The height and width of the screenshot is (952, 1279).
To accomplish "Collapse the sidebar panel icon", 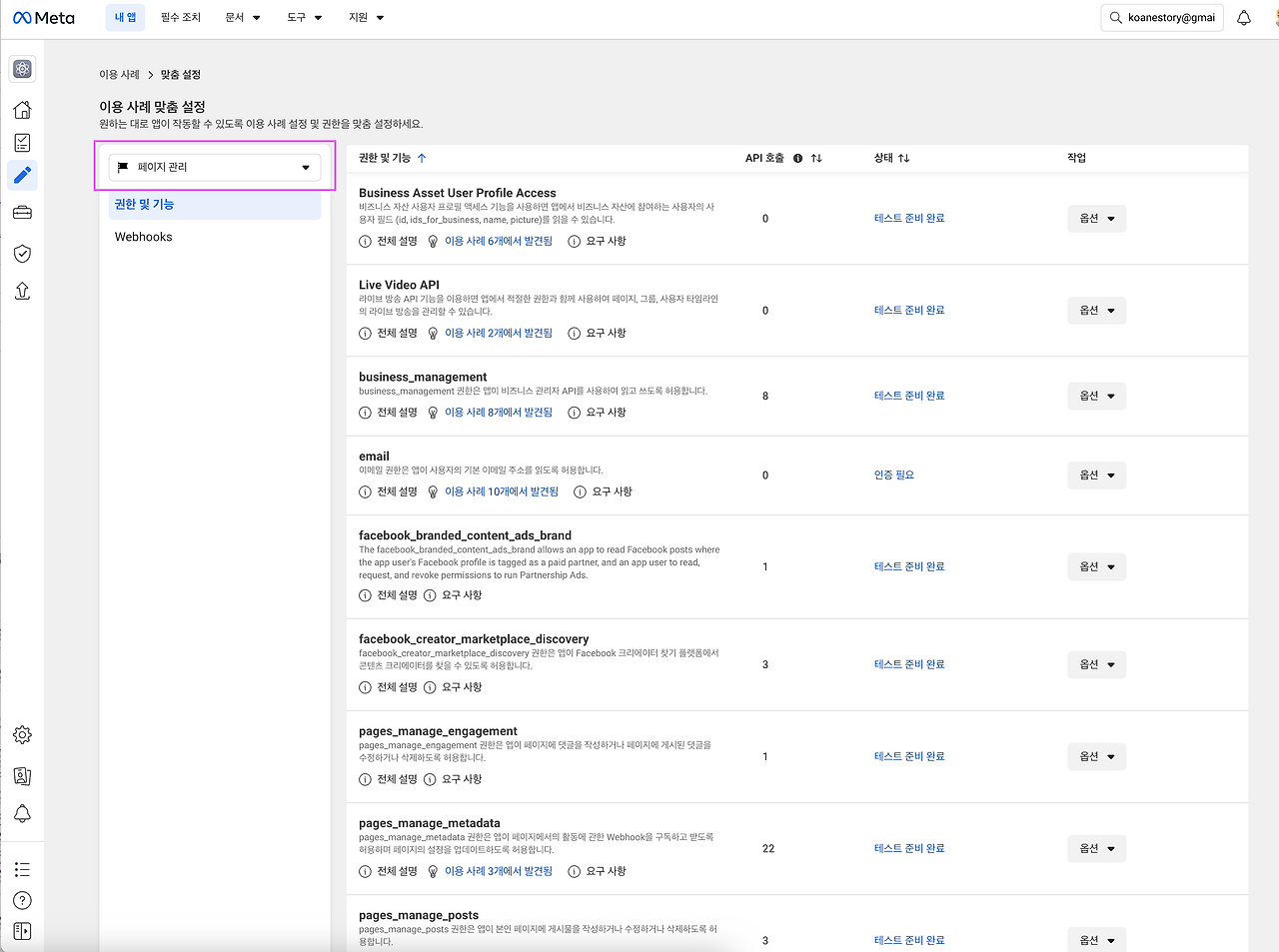I will 22,931.
